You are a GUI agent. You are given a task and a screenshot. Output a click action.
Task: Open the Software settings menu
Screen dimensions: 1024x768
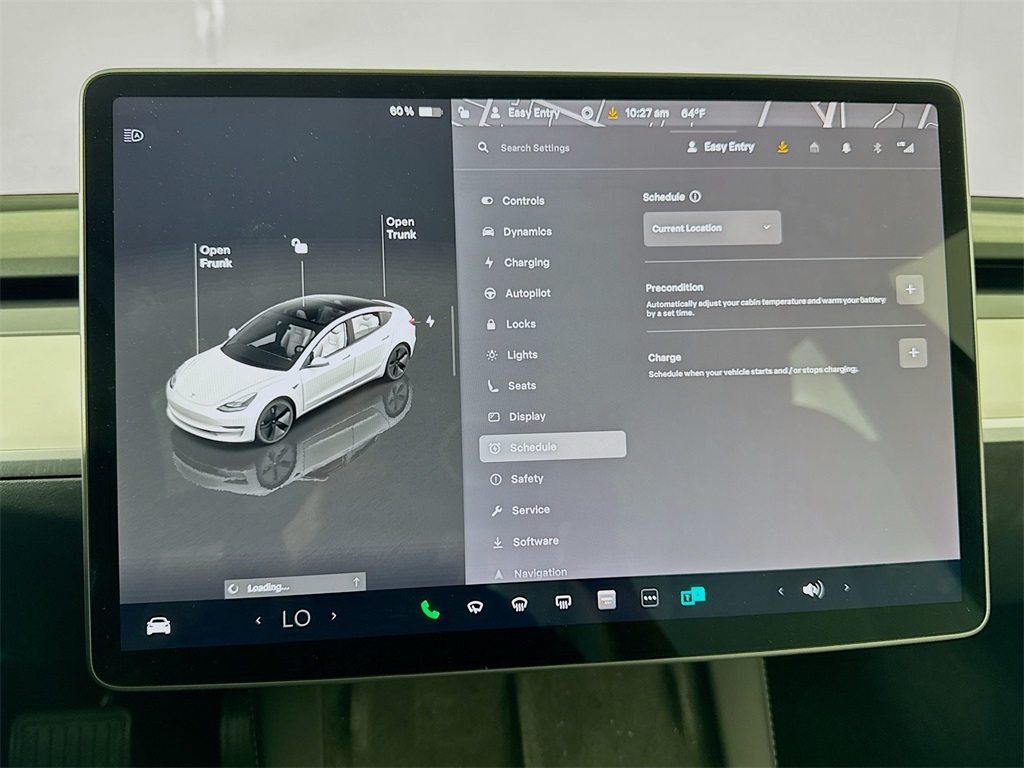click(x=526, y=541)
